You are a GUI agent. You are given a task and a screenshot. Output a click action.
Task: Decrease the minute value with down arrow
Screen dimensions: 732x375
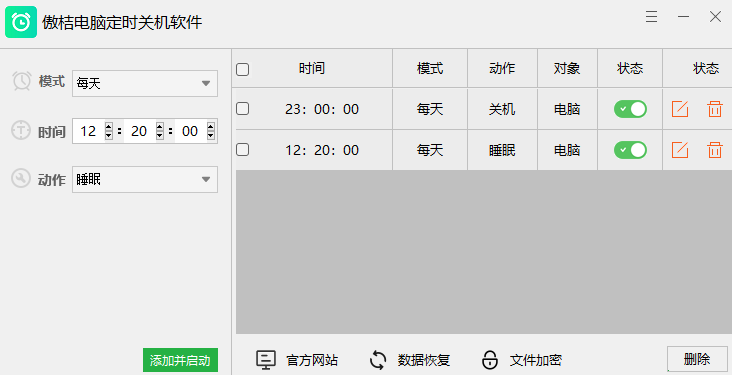tap(160, 135)
